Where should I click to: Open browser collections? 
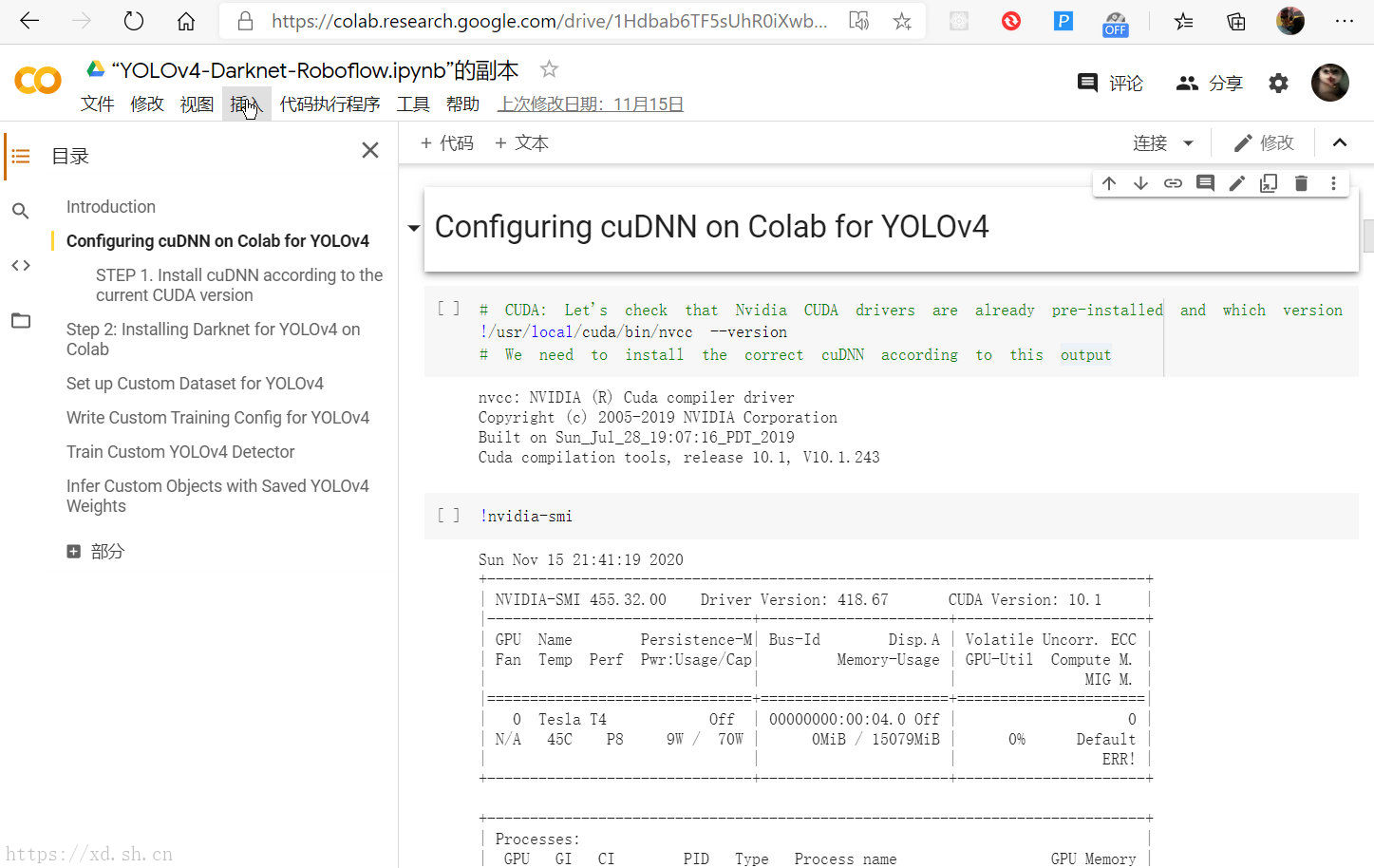pos(1236,21)
